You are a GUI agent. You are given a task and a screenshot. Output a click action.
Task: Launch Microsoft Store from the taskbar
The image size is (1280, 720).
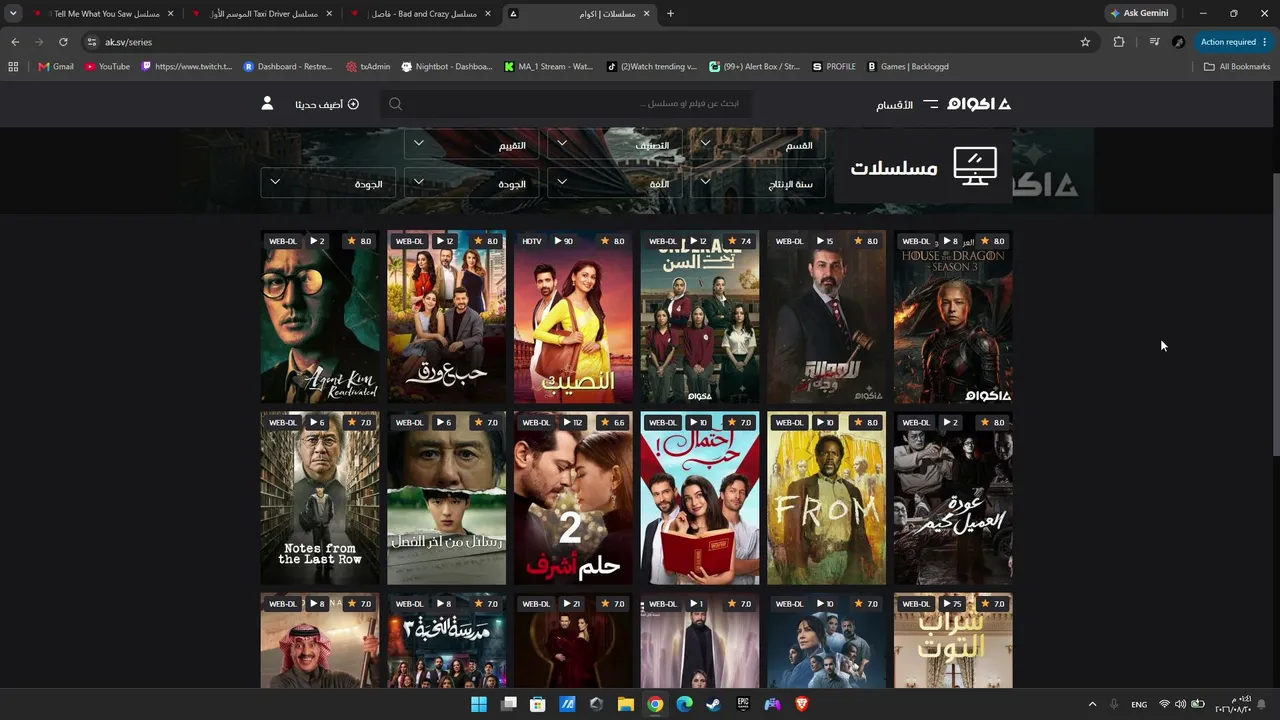pyautogui.click(x=537, y=704)
